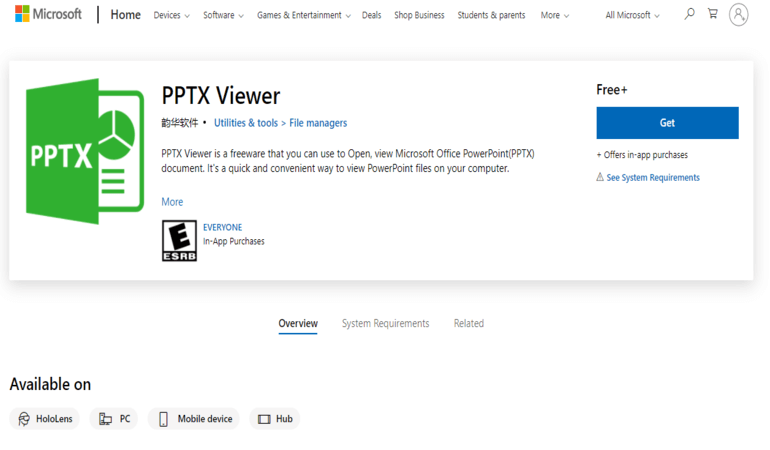770x450 pixels.
Task: Click the EVERYONE rating link
Action: pyautogui.click(x=222, y=227)
